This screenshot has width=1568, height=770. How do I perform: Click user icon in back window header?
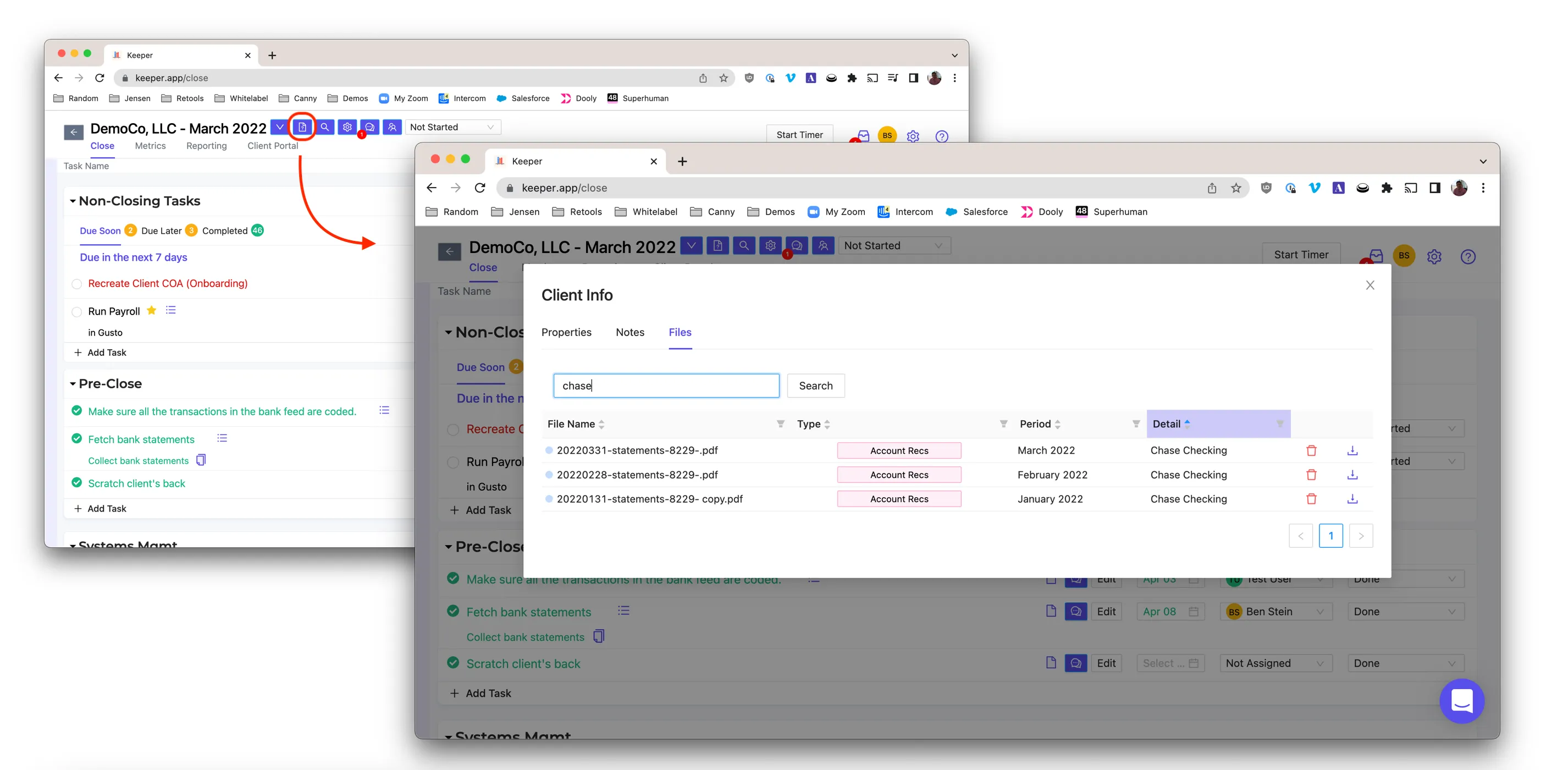point(392,127)
